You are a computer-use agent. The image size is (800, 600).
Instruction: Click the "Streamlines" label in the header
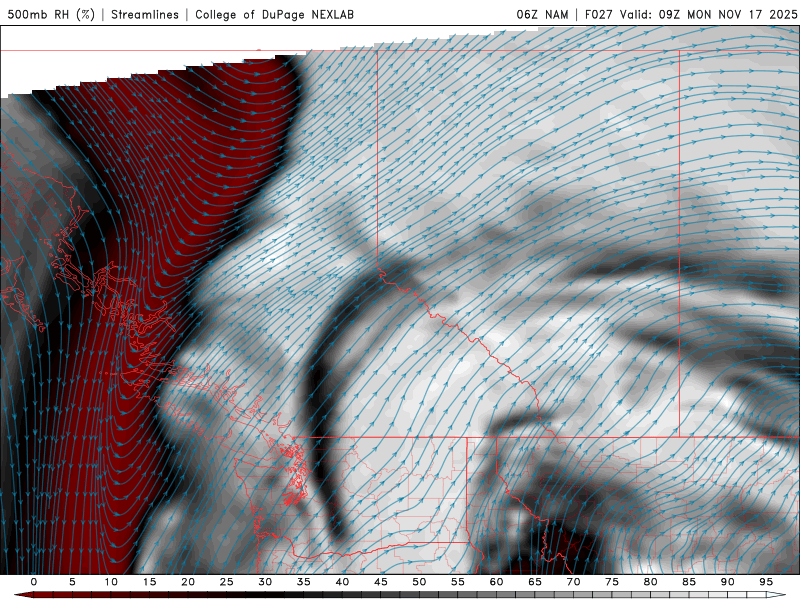(145, 14)
